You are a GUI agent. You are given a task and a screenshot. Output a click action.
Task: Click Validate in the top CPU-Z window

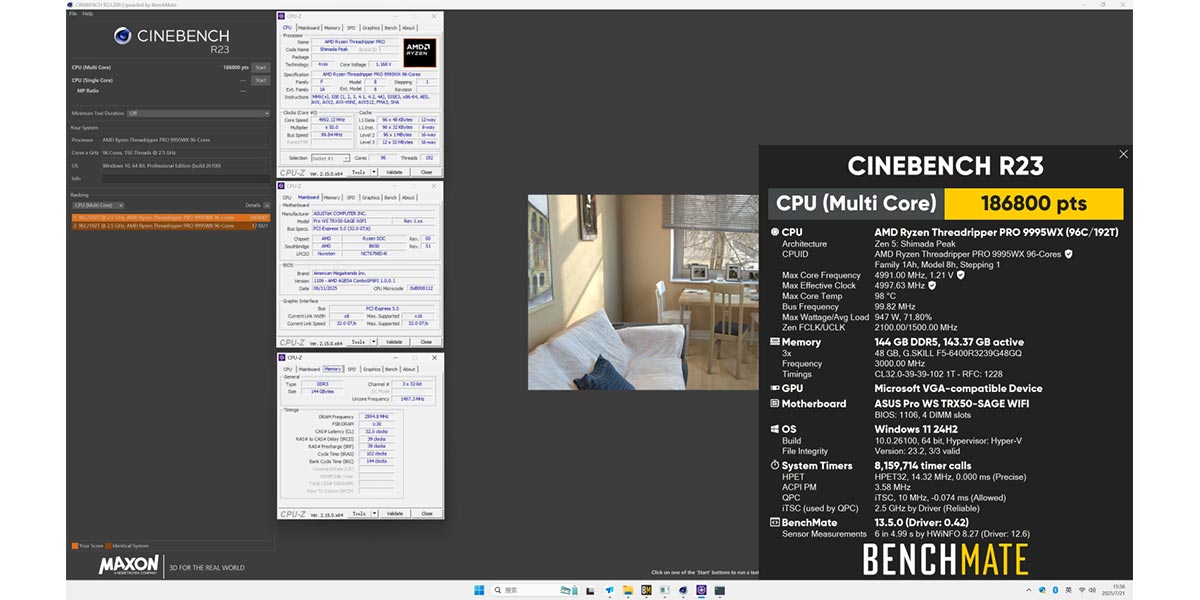(394, 172)
